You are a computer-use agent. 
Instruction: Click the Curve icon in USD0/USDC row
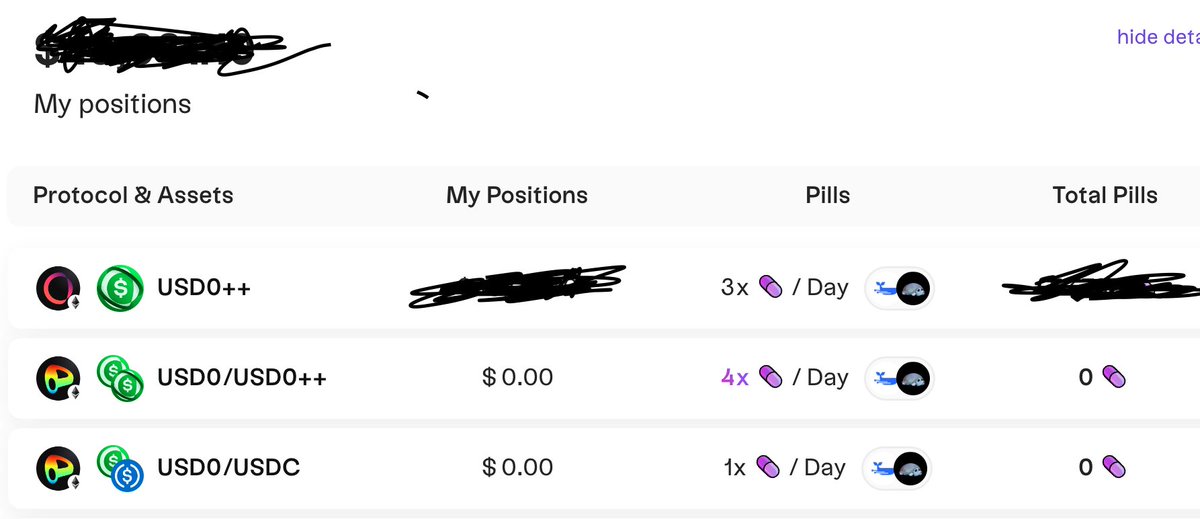click(x=58, y=468)
